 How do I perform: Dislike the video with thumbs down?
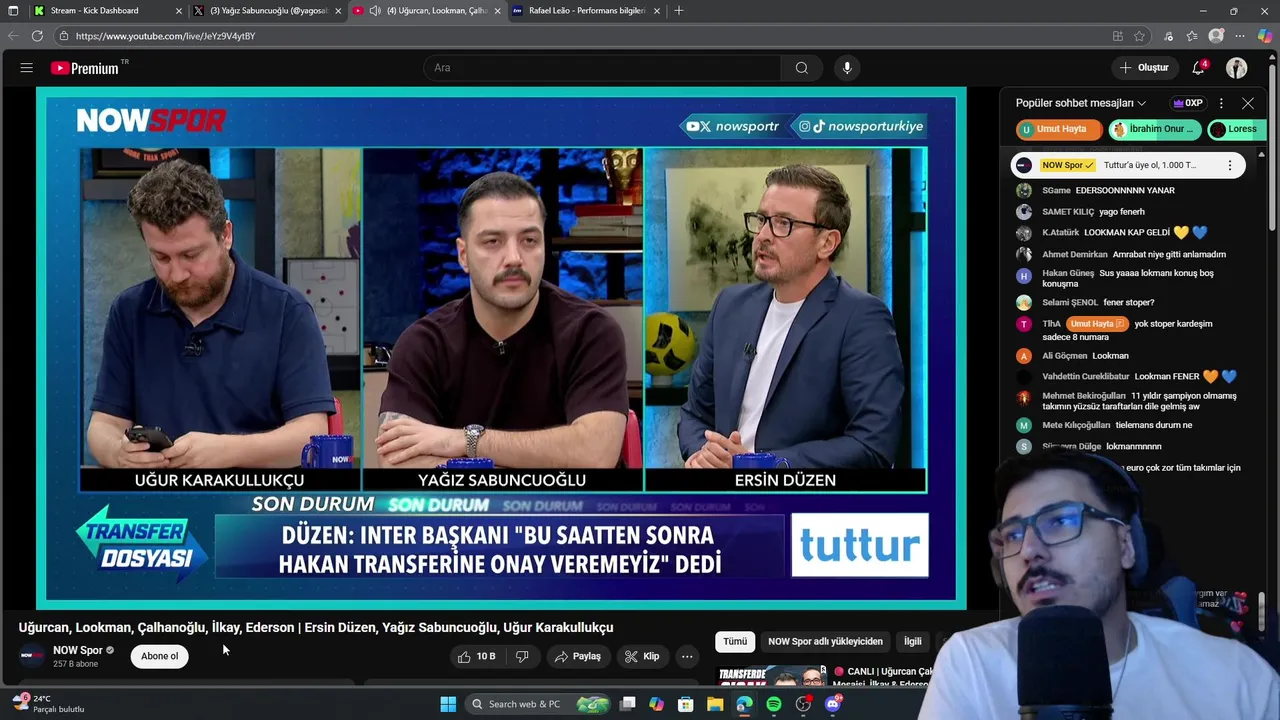[522, 656]
